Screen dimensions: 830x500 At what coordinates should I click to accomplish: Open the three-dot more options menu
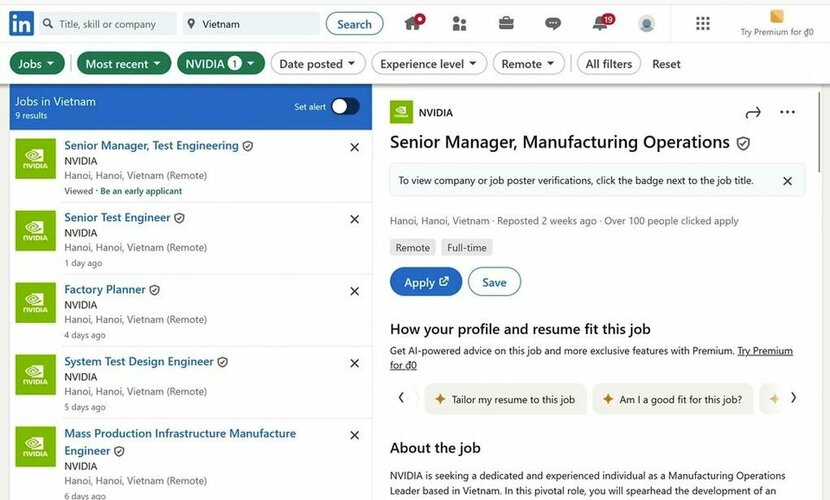pos(787,112)
